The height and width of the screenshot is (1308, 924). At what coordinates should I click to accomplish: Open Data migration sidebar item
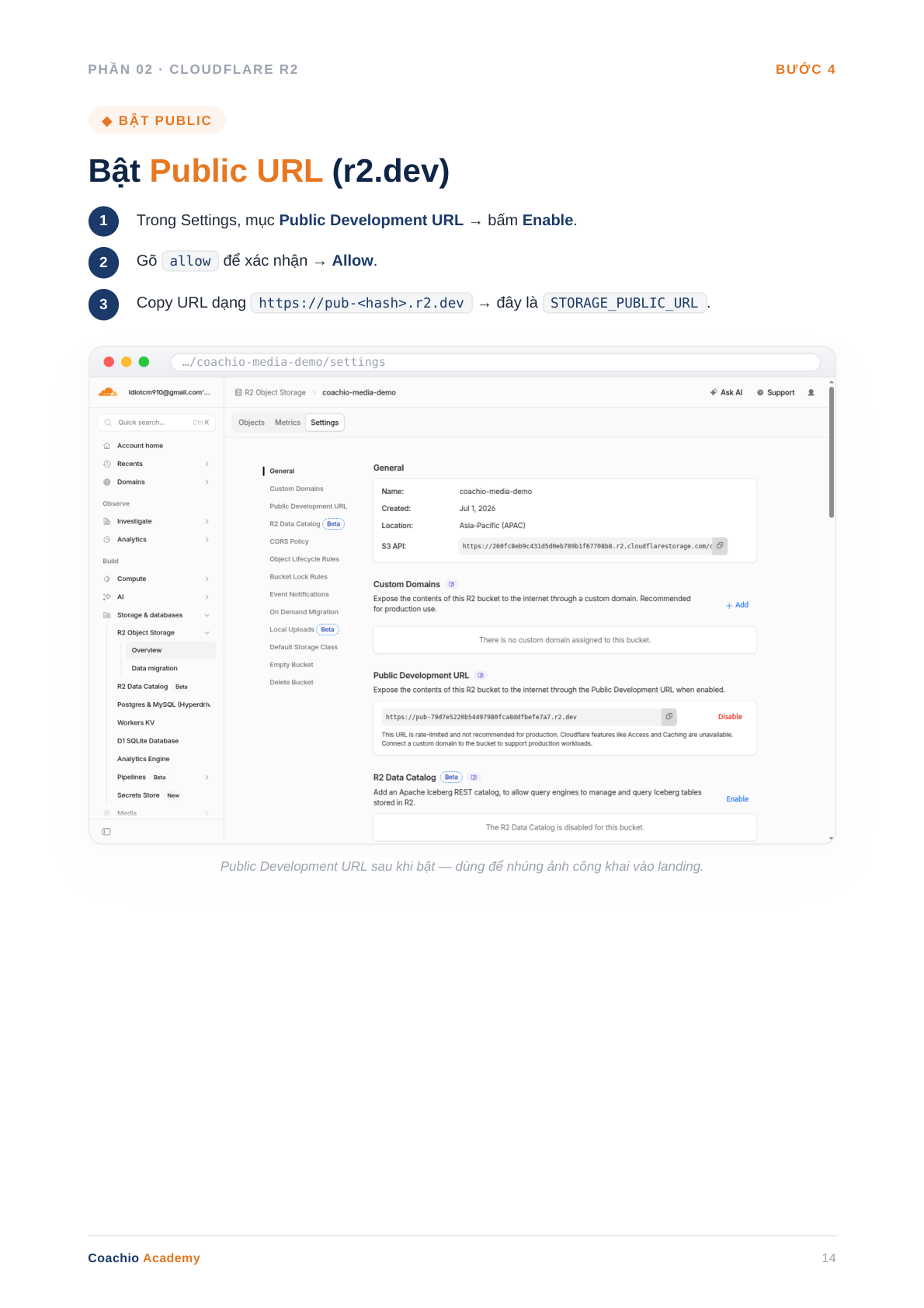pyautogui.click(x=155, y=669)
